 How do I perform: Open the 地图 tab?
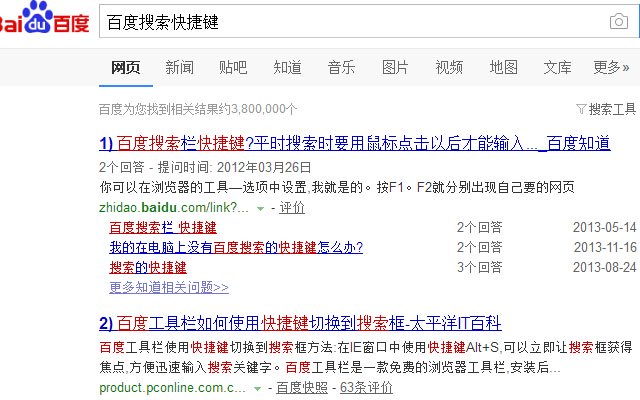pyautogui.click(x=504, y=67)
